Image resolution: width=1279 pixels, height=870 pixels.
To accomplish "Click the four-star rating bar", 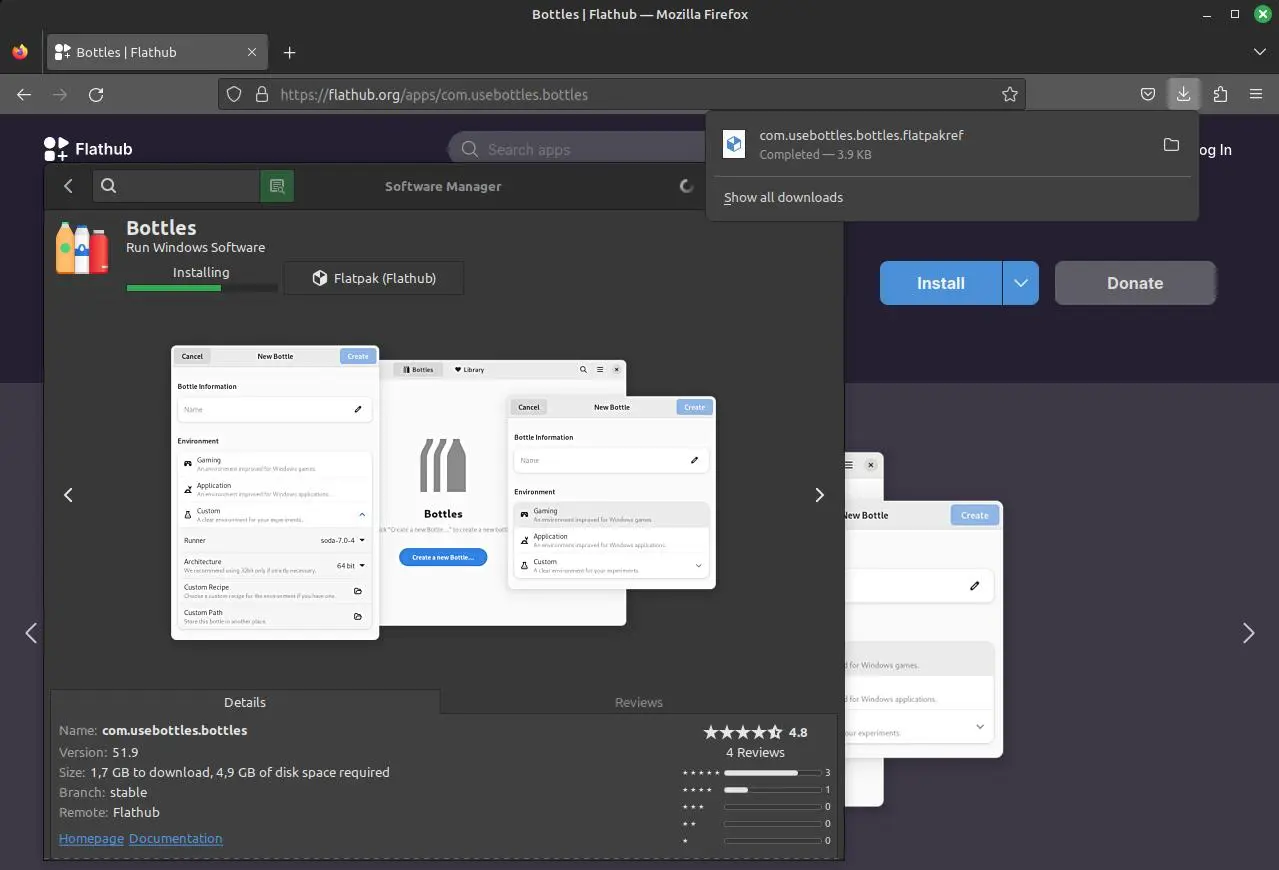I will tap(771, 790).
